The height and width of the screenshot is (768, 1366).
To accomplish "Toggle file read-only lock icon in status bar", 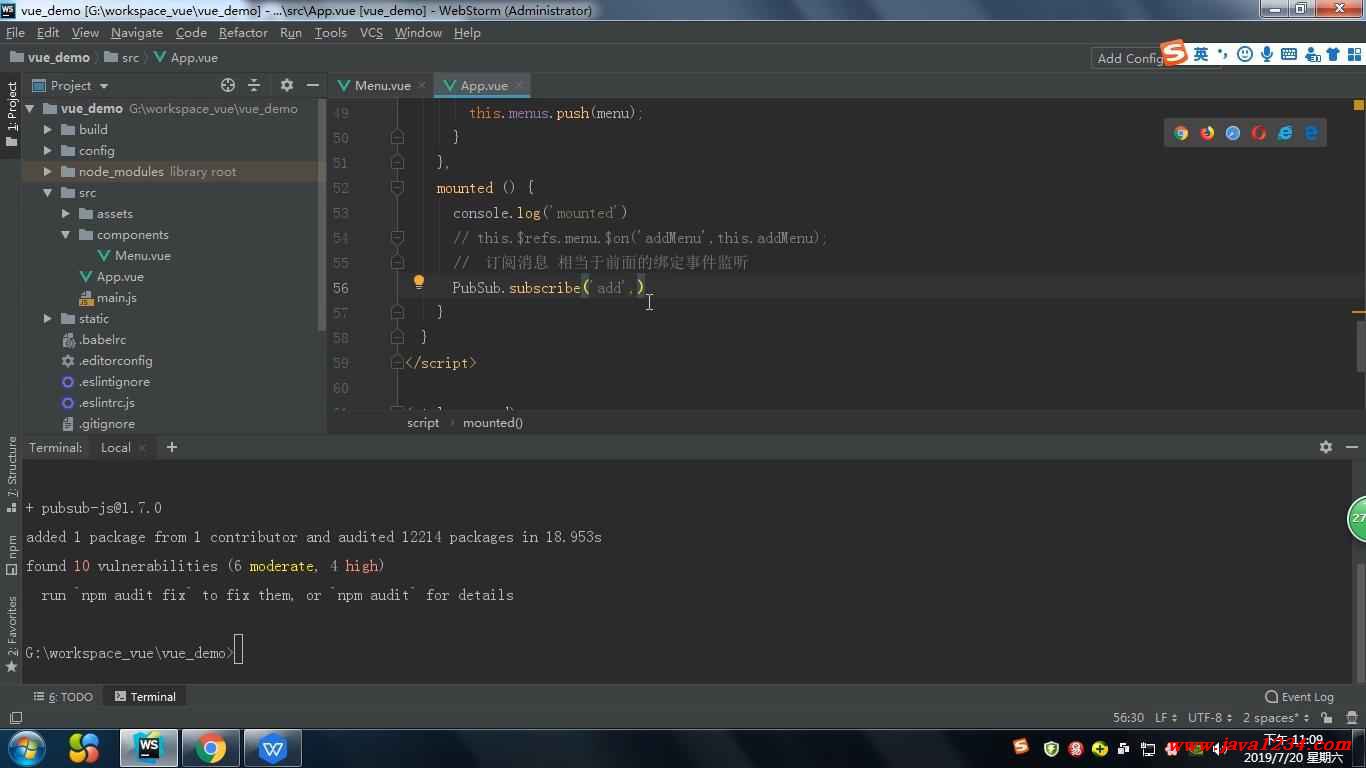I will point(1326,718).
